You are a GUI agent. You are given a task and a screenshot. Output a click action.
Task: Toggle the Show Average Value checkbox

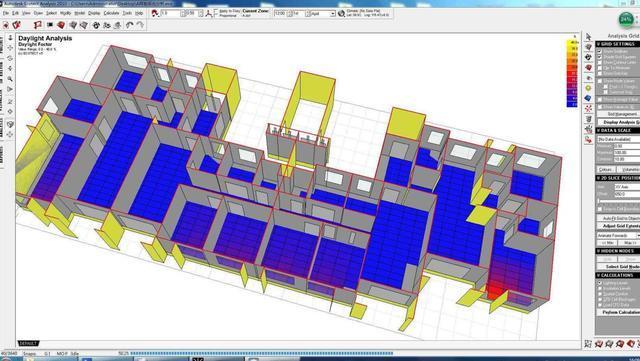[x=600, y=99]
